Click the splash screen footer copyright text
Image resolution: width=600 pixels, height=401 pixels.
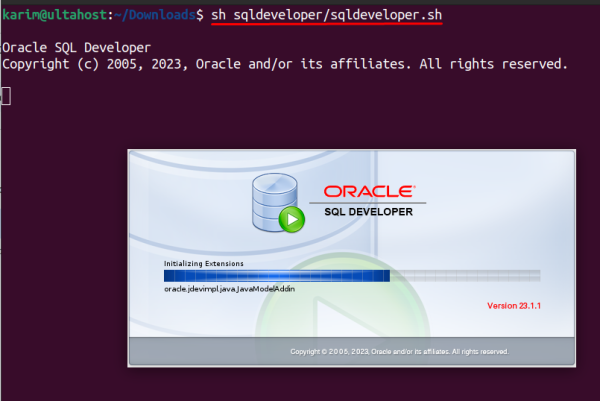399,351
